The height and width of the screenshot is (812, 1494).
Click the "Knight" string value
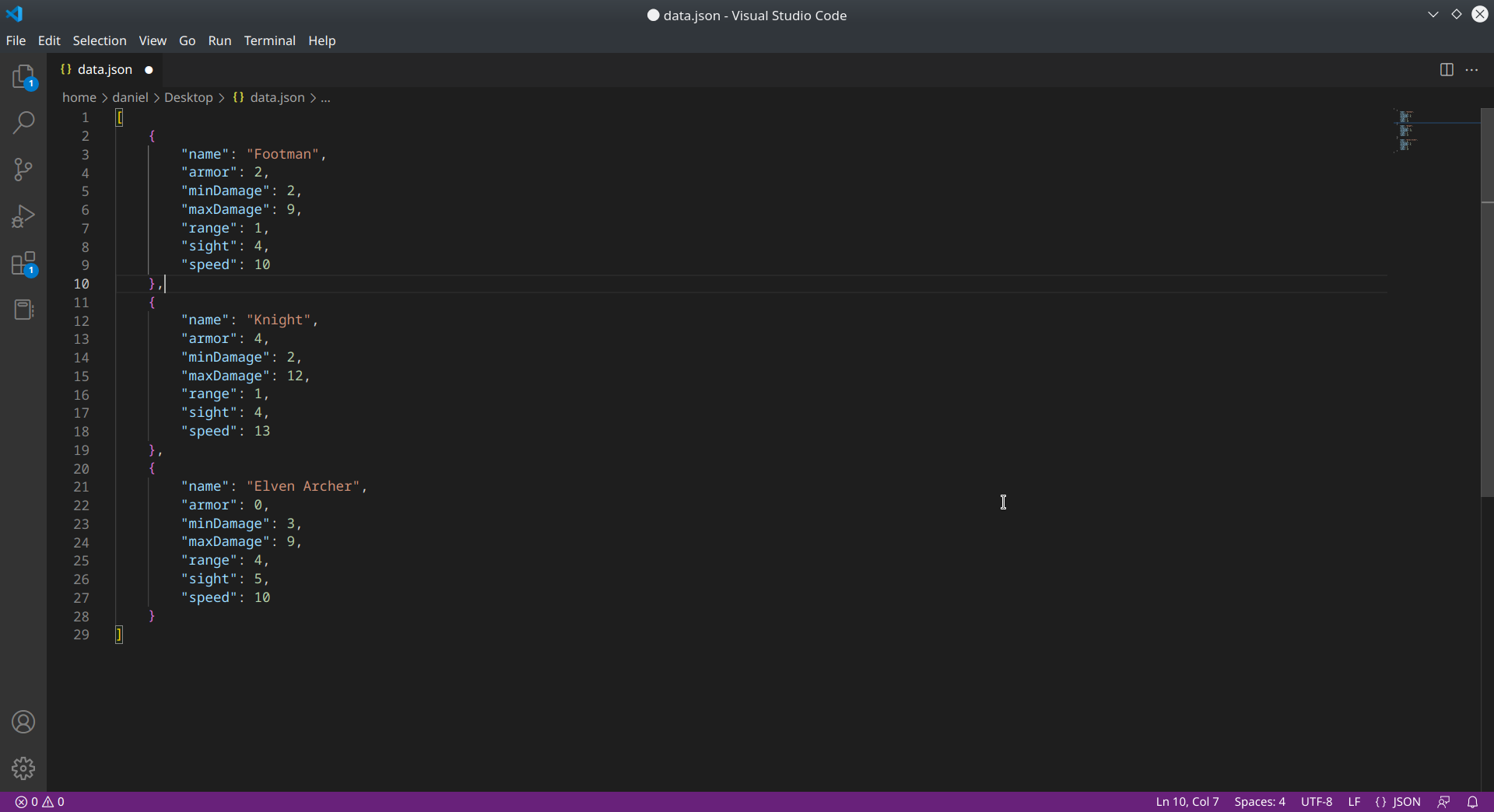(x=279, y=320)
